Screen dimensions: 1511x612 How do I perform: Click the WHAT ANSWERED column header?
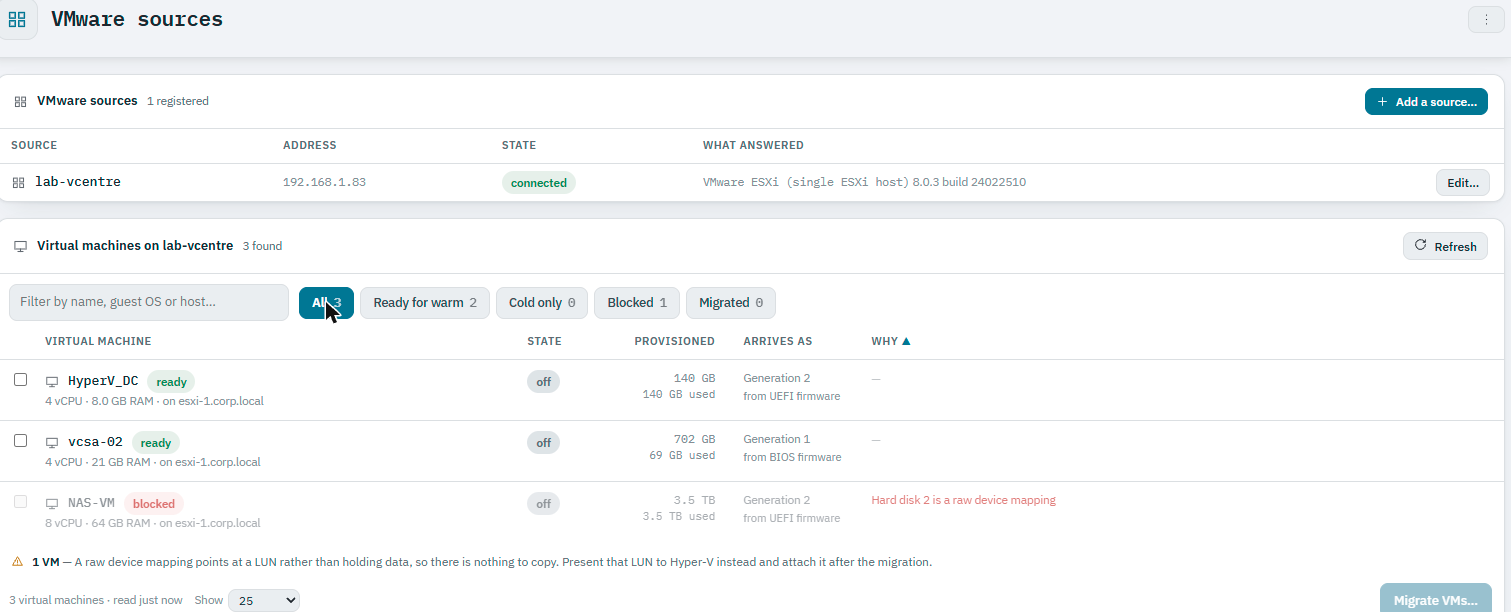click(753, 145)
